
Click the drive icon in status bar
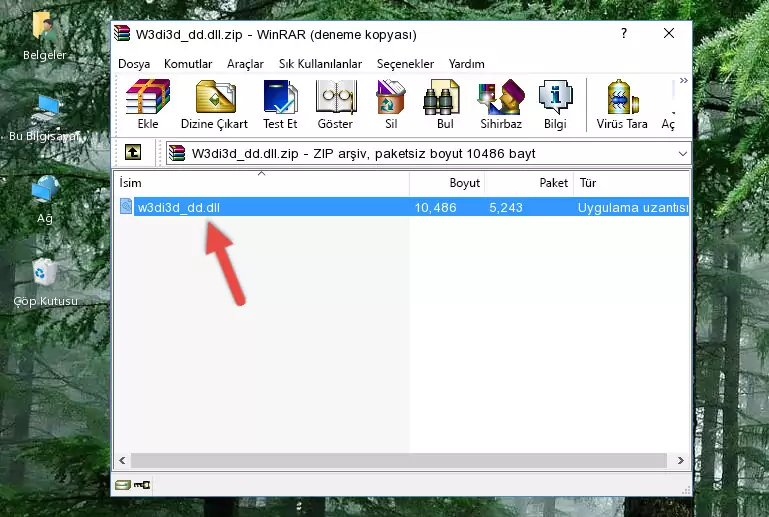click(x=122, y=485)
